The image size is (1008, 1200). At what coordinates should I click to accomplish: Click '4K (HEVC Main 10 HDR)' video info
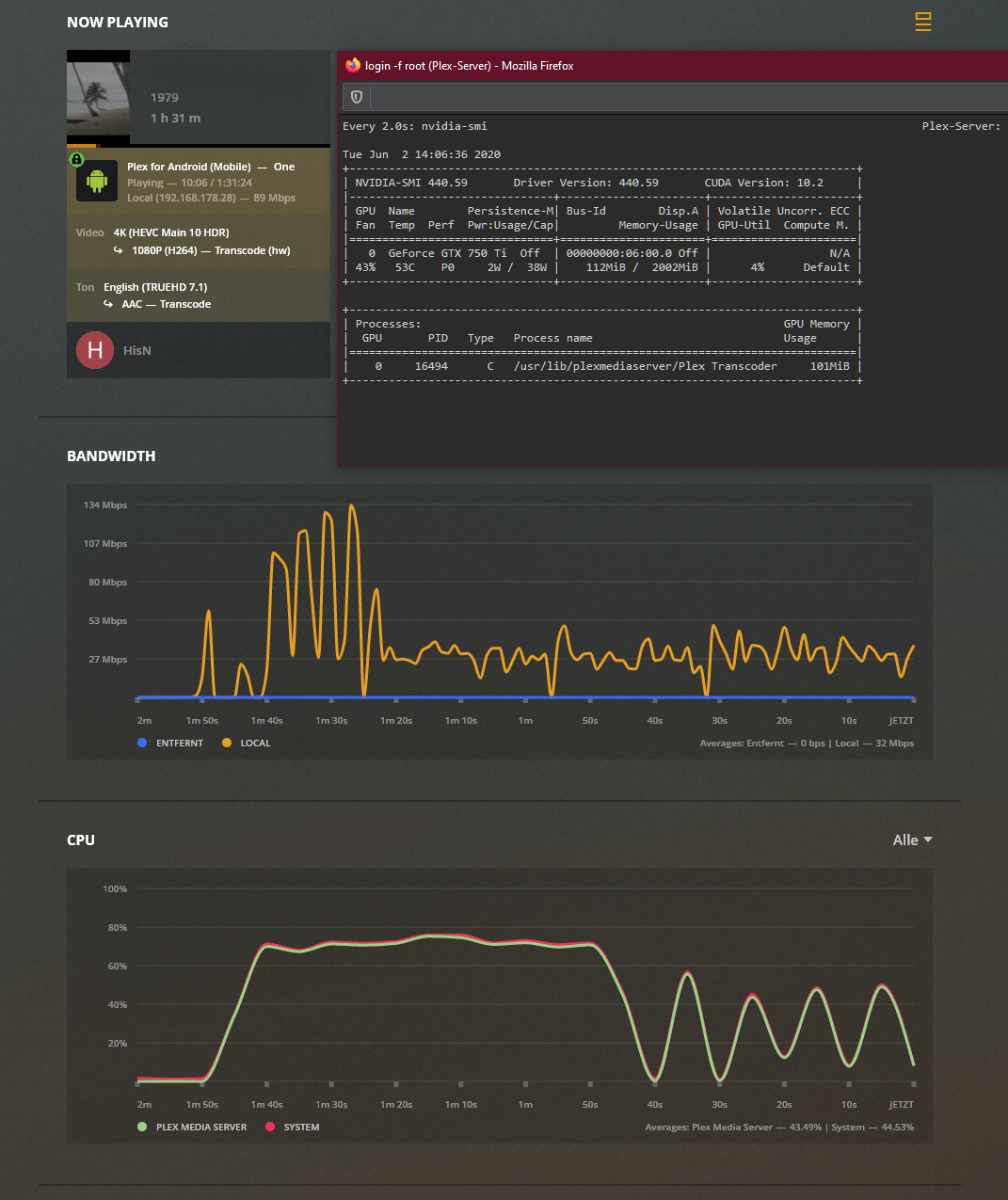click(171, 232)
